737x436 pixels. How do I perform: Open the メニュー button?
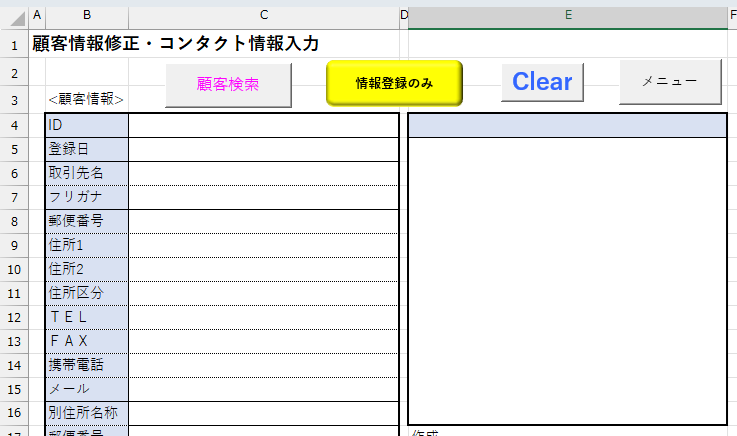[x=669, y=81]
